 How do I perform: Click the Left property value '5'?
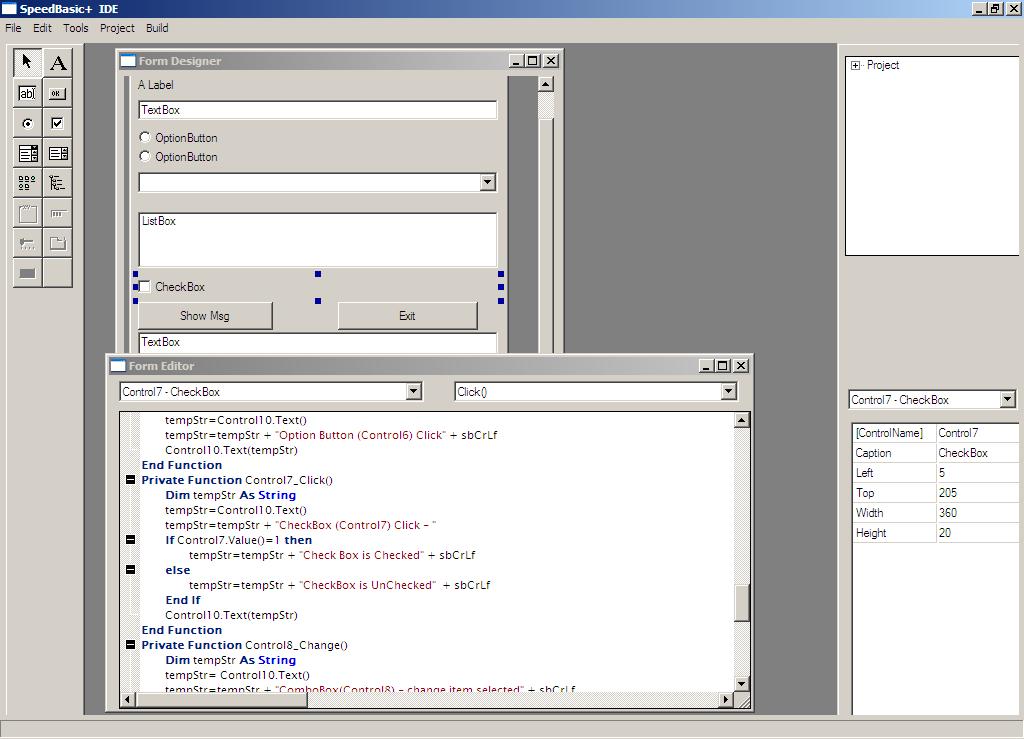coord(978,473)
